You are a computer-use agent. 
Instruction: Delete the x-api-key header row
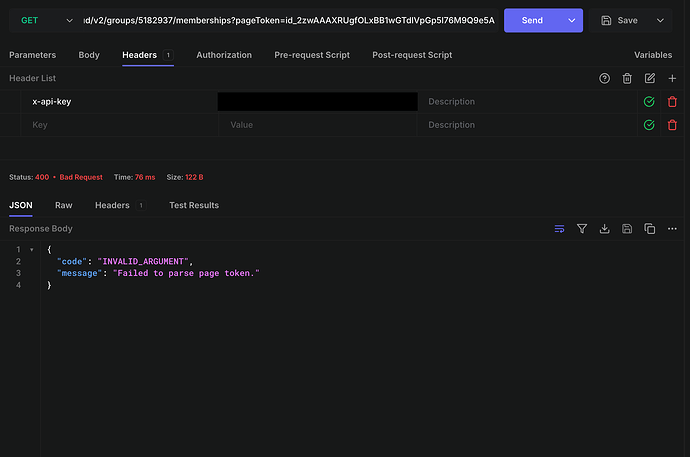[x=672, y=102]
